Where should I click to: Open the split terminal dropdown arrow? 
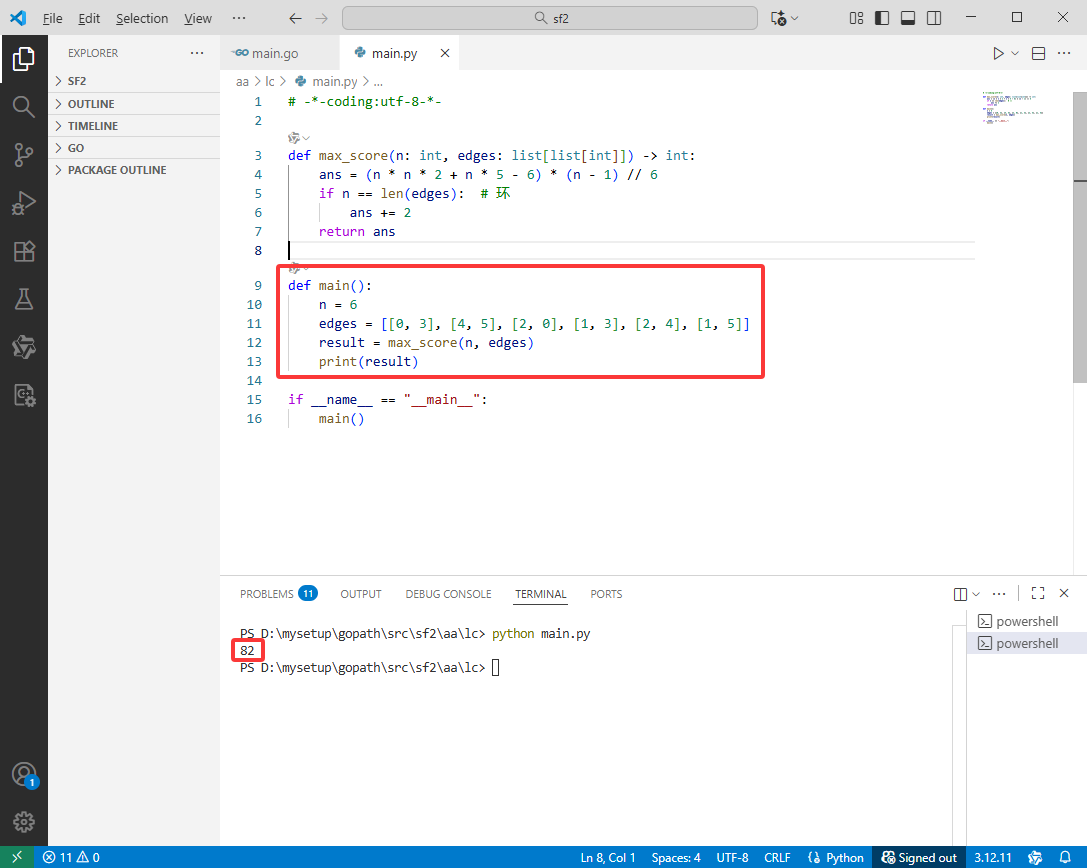click(x=976, y=594)
